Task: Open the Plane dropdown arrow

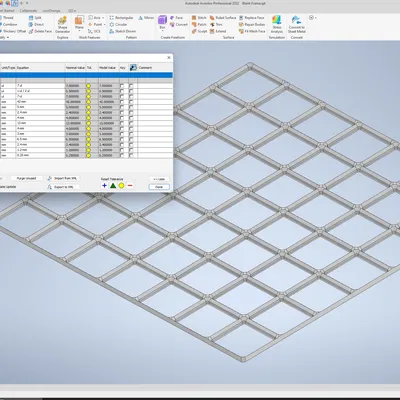Action: (79, 30)
